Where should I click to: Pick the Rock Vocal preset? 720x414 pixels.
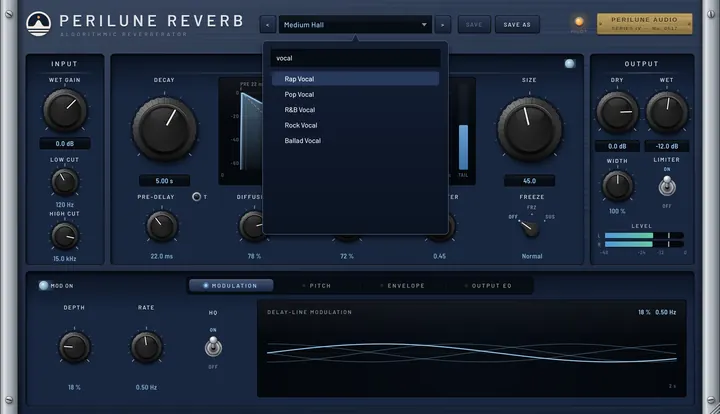[x=355, y=125]
